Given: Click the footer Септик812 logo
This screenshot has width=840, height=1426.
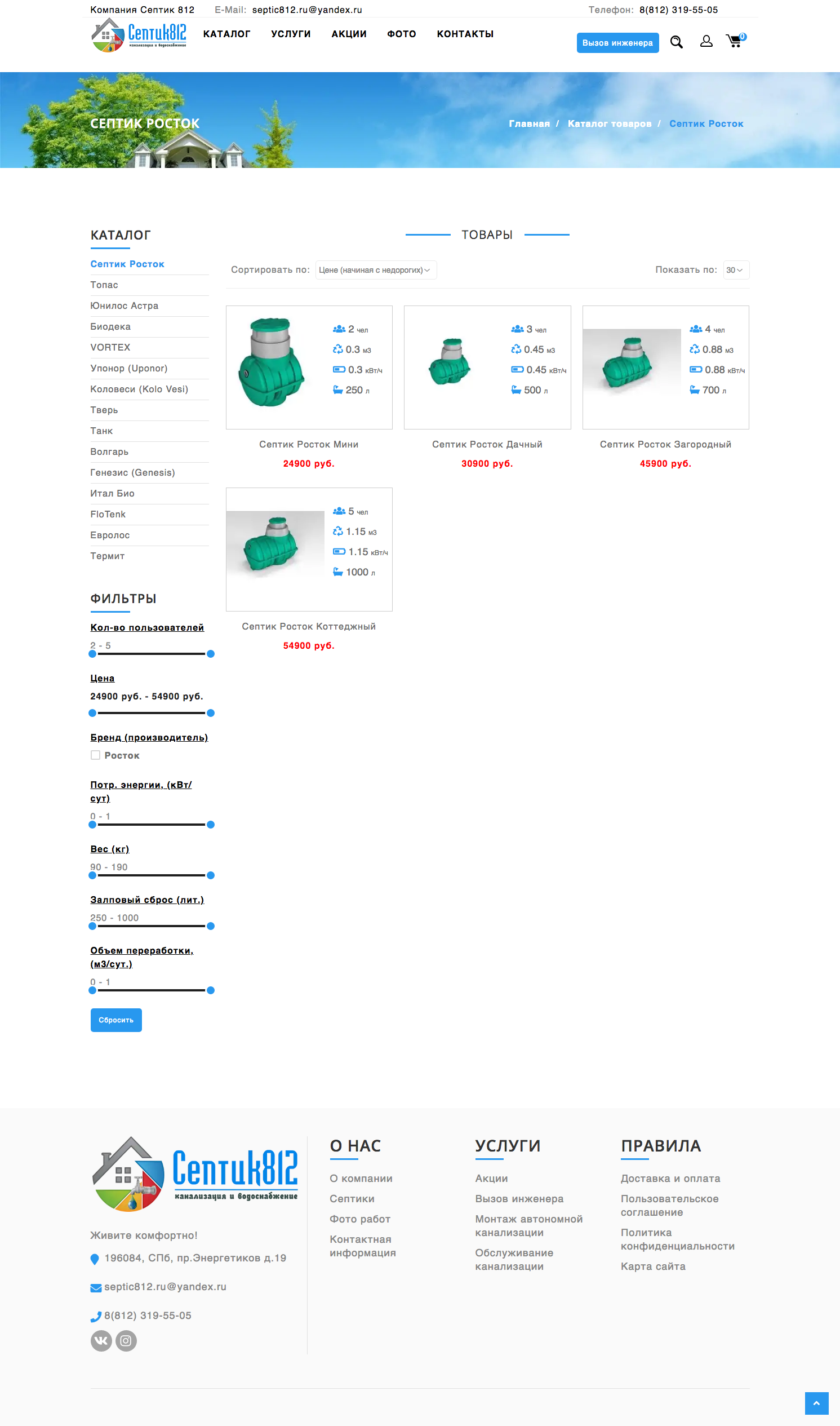Looking at the screenshot, I should coord(195,1173).
